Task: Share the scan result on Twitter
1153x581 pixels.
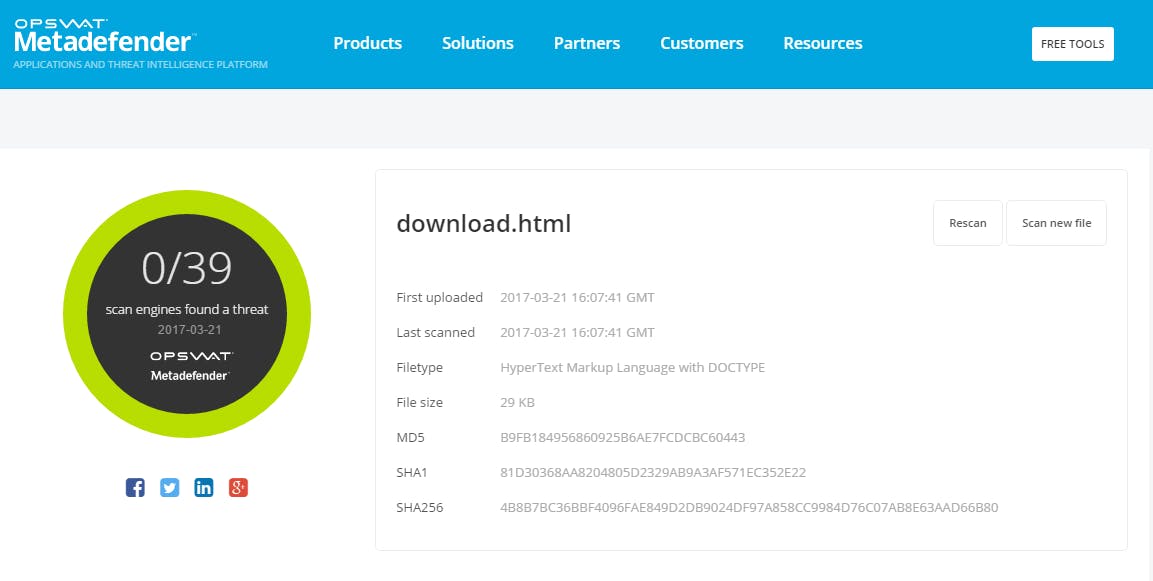Action: (170, 487)
